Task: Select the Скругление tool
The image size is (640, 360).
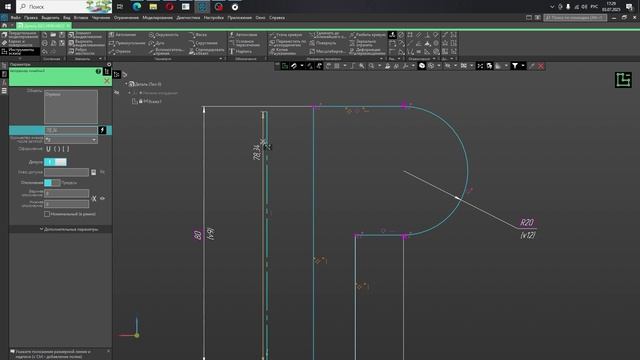Action: click(203, 43)
